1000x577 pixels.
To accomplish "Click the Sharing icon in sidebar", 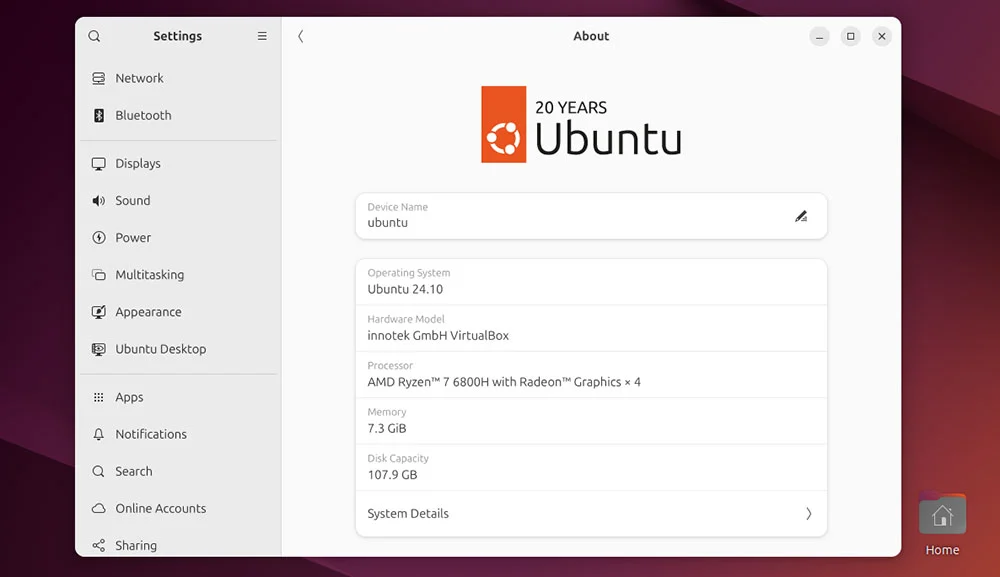I will 99,545.
